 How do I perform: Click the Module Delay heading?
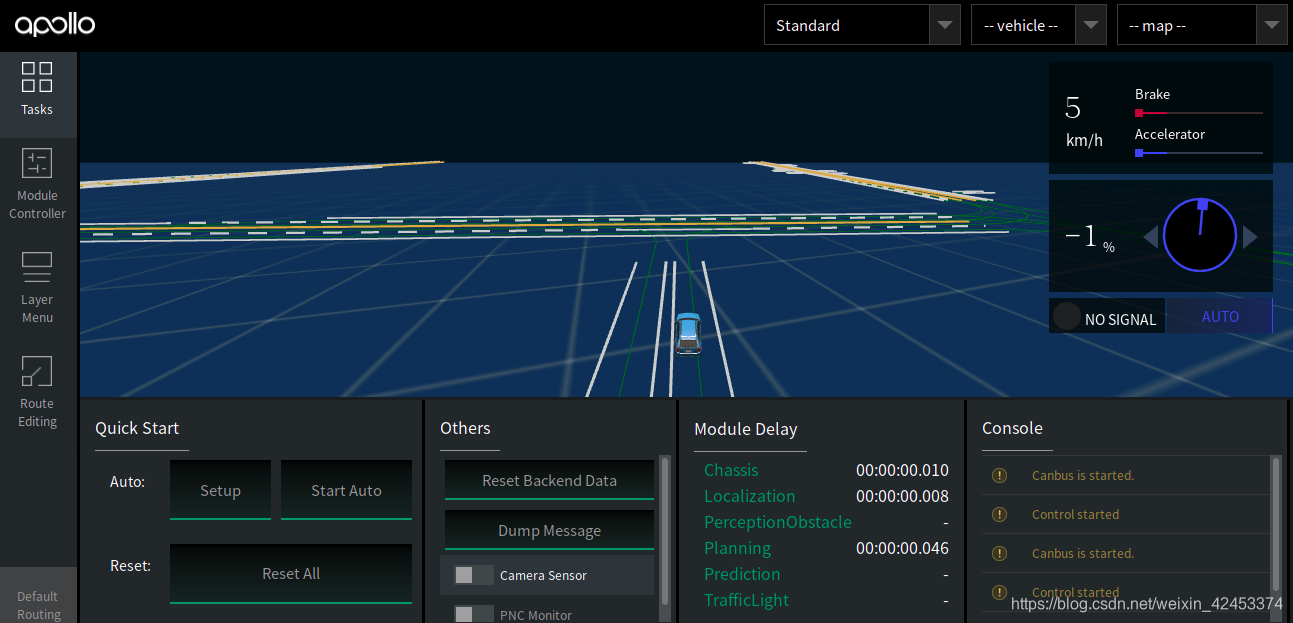tap(746, 429)
